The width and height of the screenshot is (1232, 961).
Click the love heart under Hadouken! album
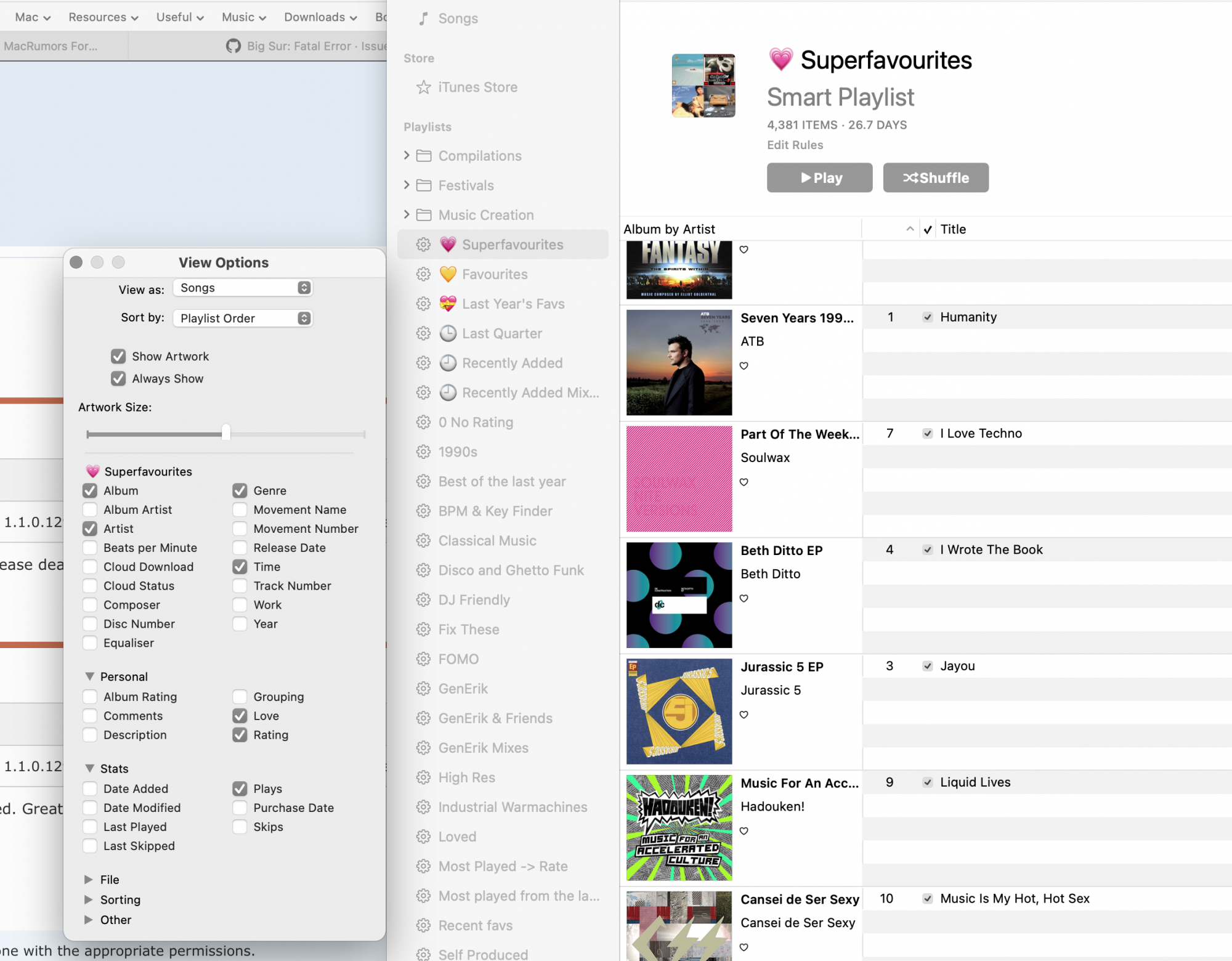click(x=744, y=832)
